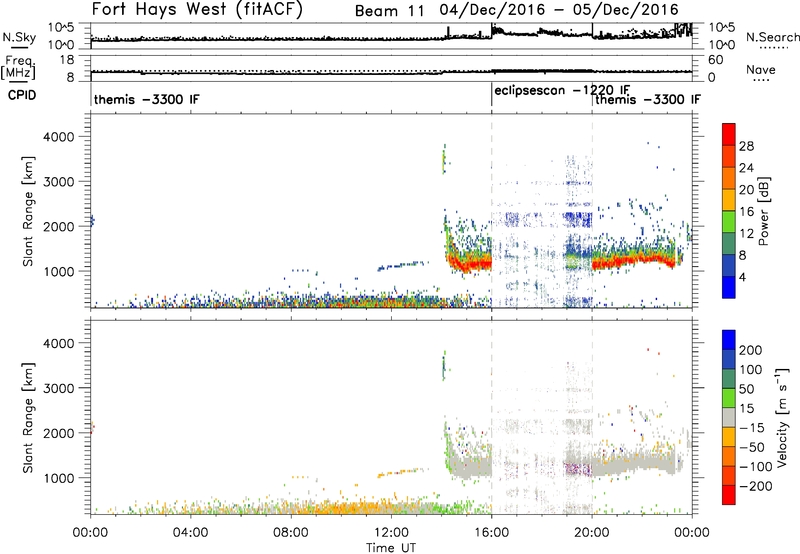Screen dimensions: 800x554
Task: Click the vertical dashed marker at 20:00 in velocity panel
Action: coord(592,417)
